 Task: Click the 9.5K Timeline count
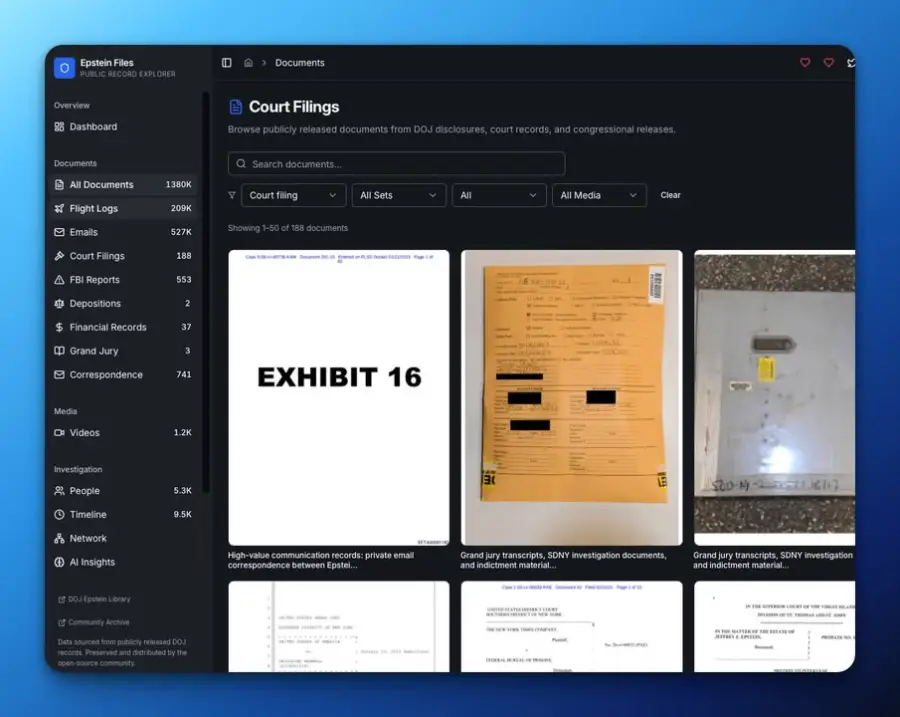click(x=183, y=514)
